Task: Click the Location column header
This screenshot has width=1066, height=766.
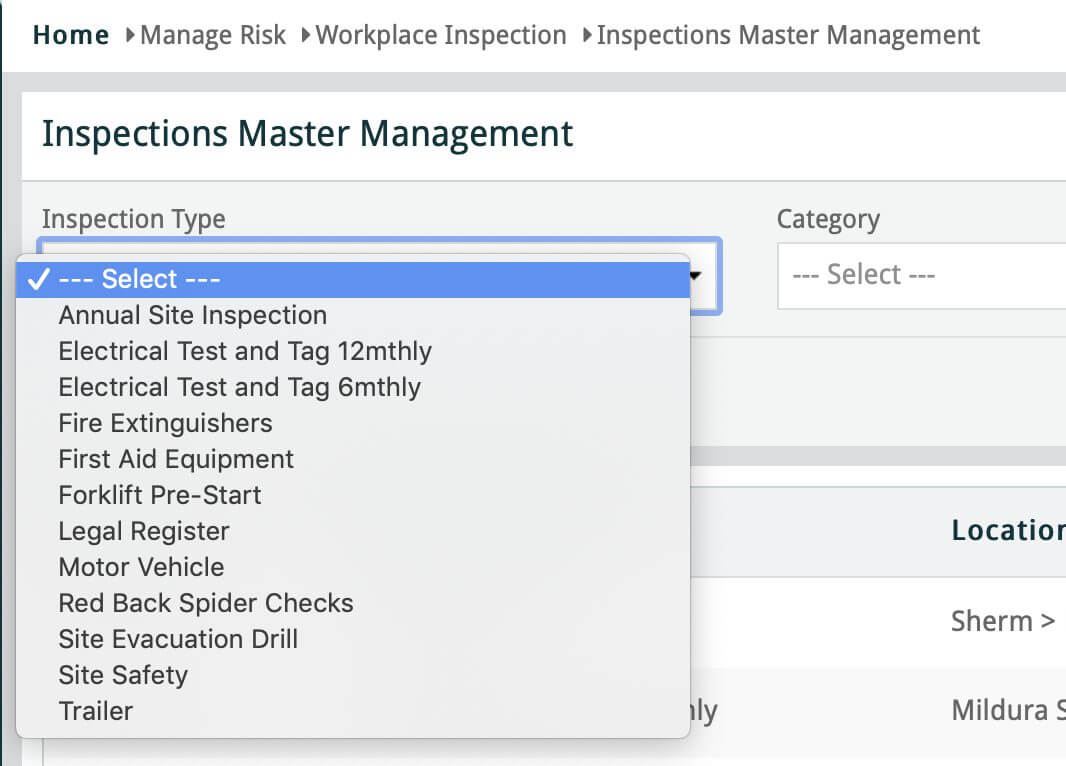Action: coord(1007,530)
